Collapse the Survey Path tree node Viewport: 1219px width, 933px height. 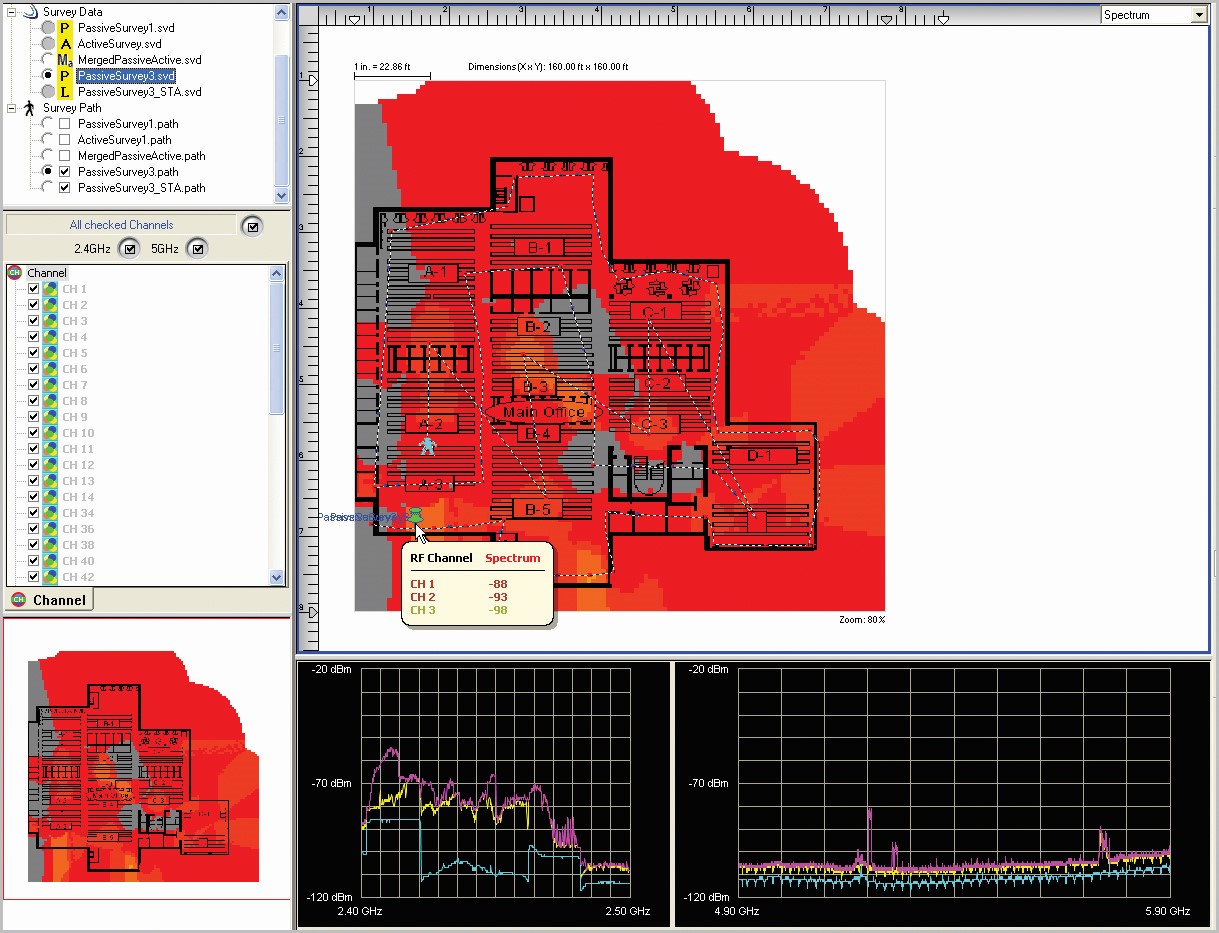click(x=12, y=108)
